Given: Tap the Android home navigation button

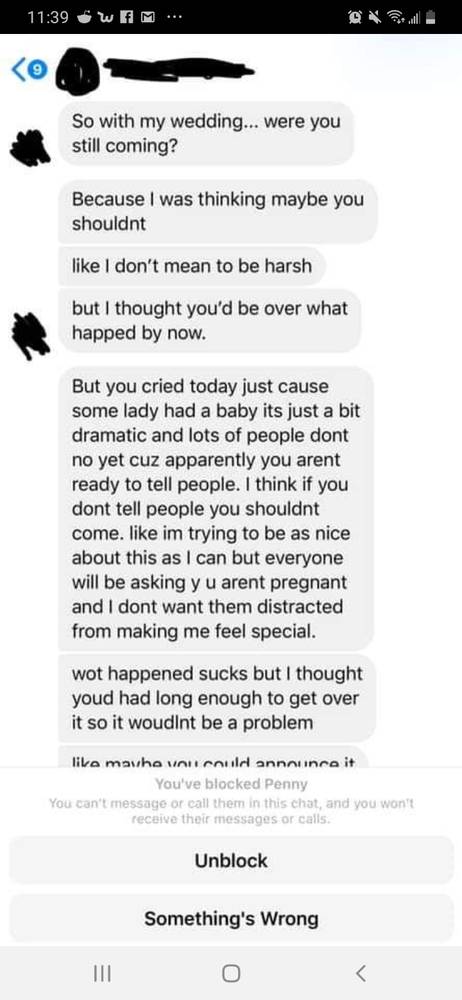Looking at the screenshot, I should click(x=231, y=973).
